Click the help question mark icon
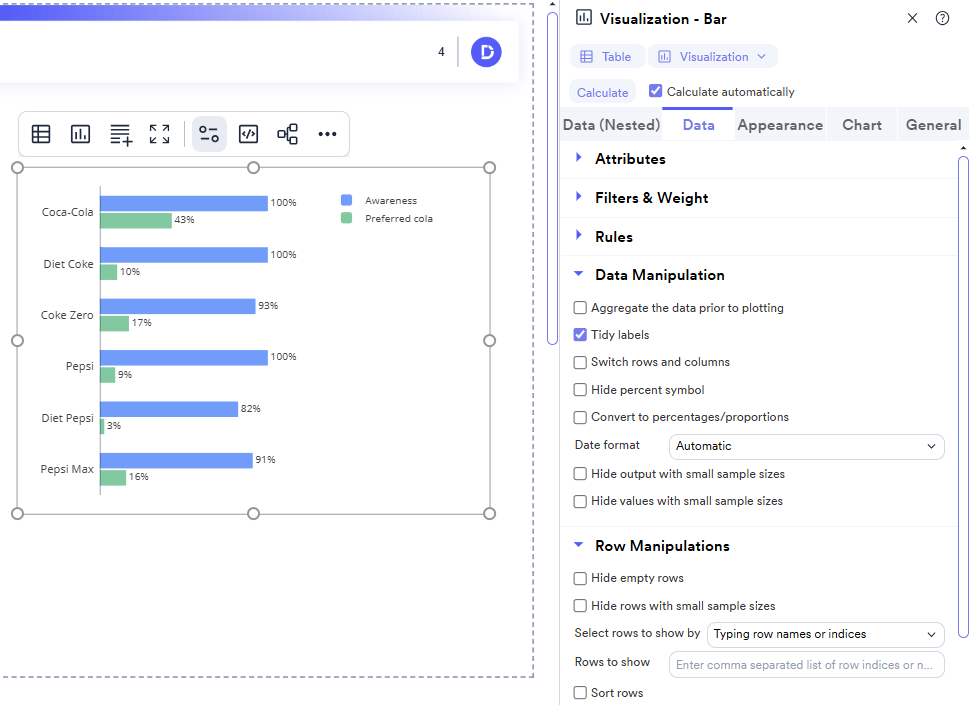 click(942, 19)
